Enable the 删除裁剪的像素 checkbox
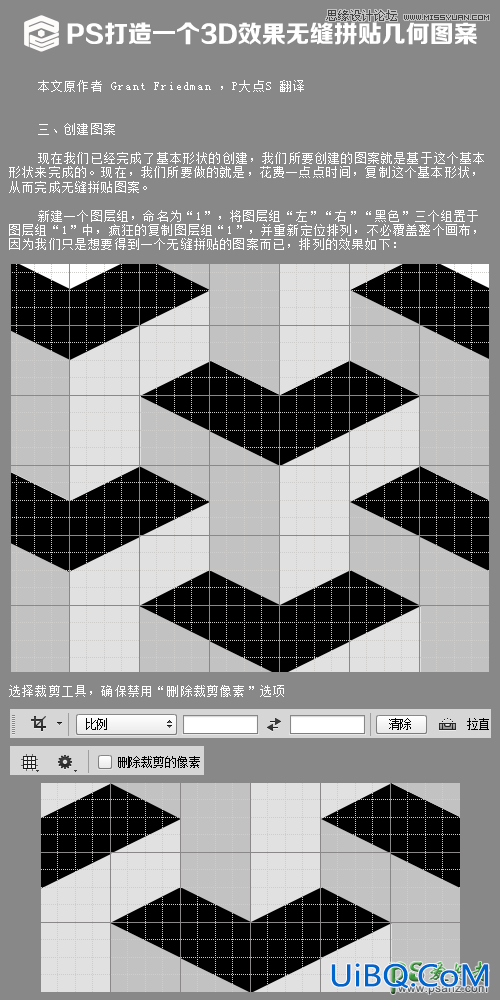The height and width of the screenshot is (1000, 500). [105, 761]
